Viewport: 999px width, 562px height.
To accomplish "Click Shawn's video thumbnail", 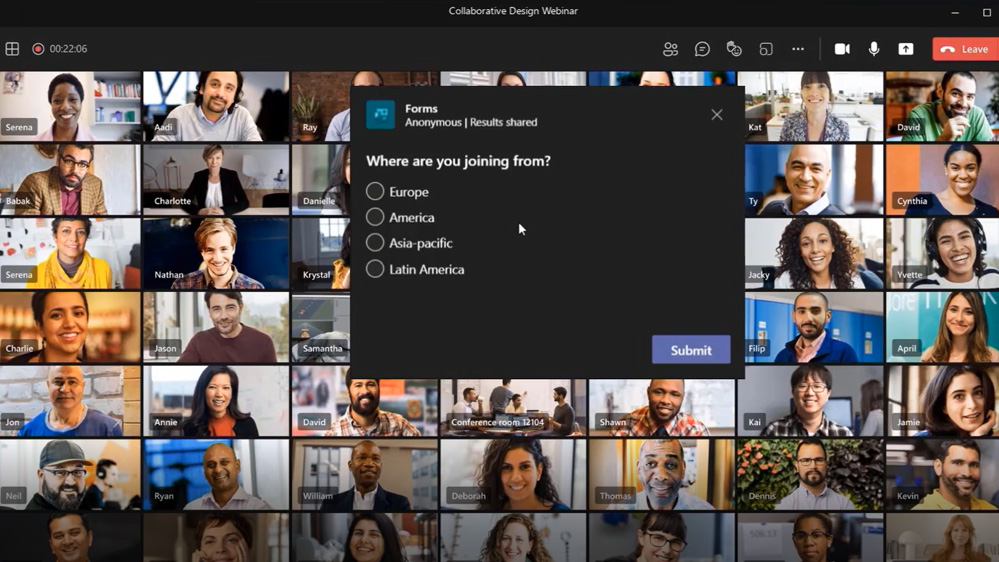I will [661, 408].
